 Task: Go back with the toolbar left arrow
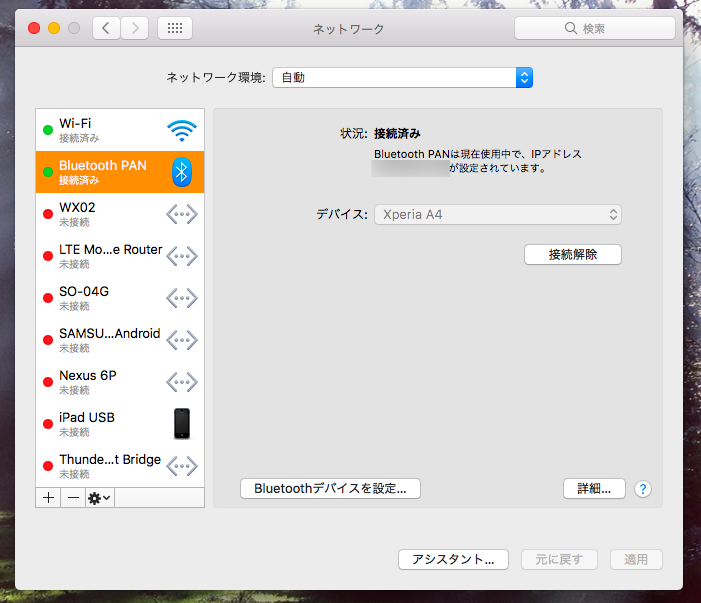click(107, 28)
